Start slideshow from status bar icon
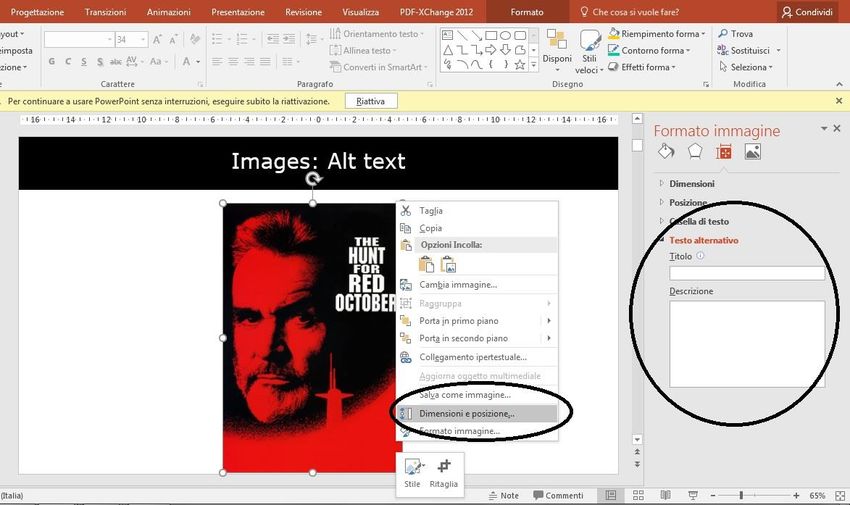The image size is (850, 505). point(693,495)
